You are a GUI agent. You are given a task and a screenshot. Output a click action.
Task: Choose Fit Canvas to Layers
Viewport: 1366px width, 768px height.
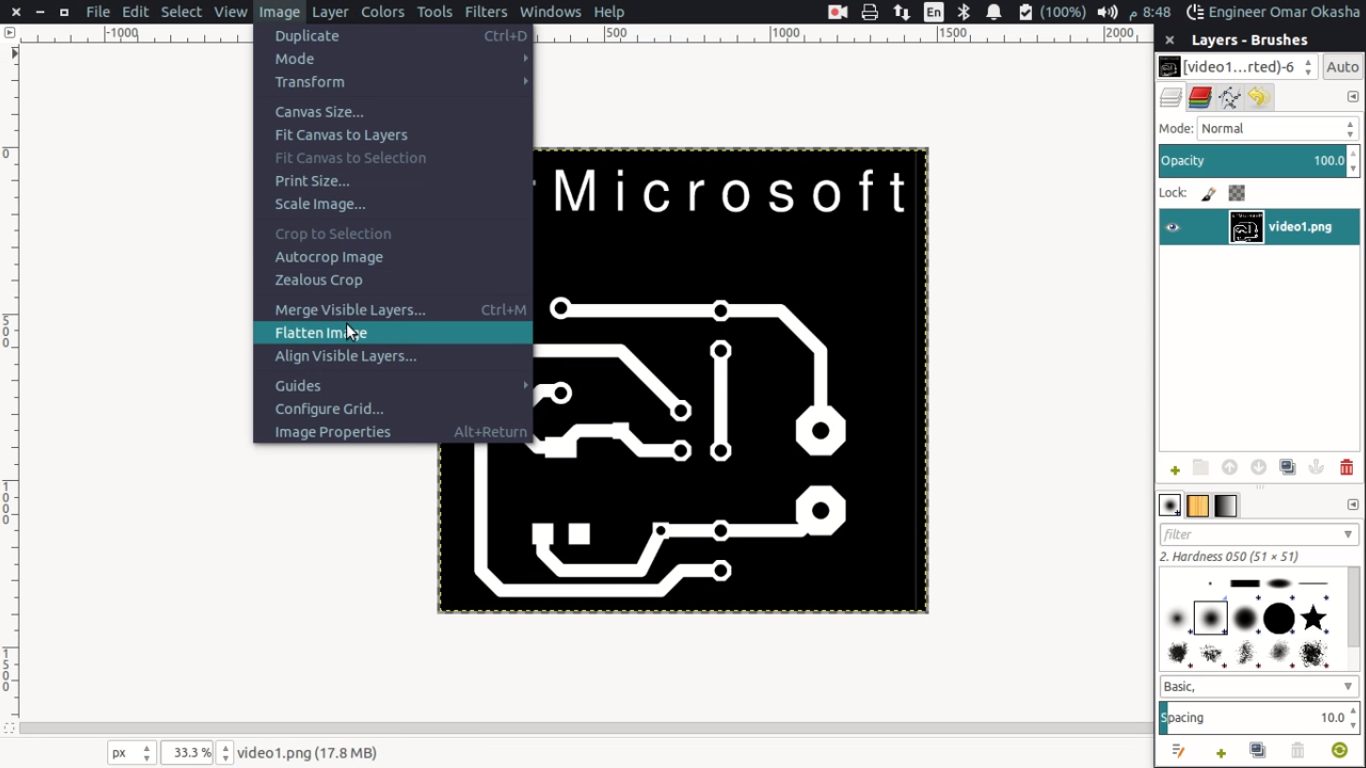tap(393, 135)
